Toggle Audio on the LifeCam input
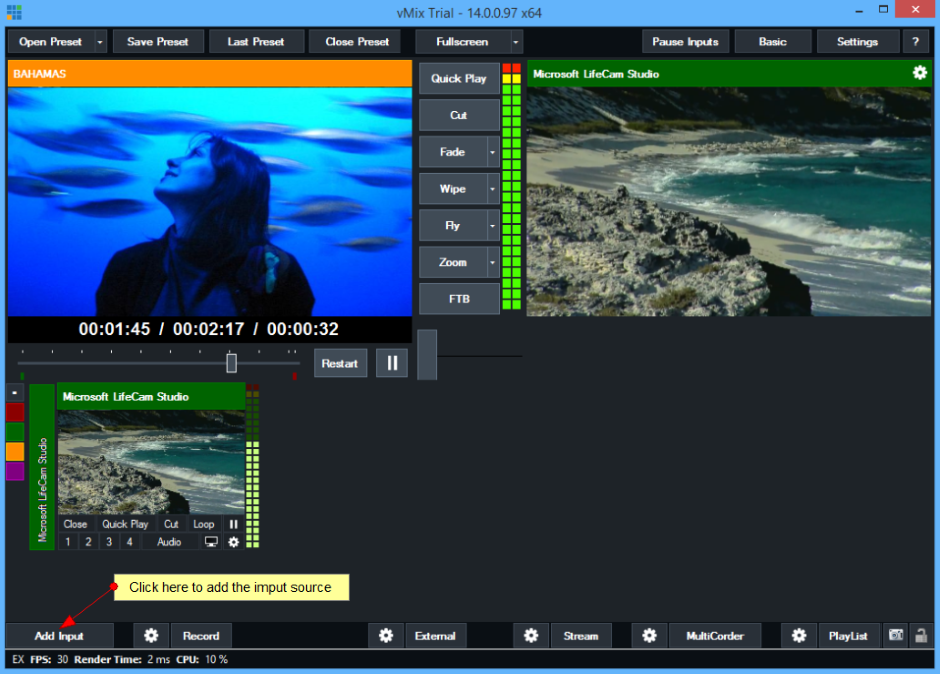The width and height of the screenshot is (940, 674). click(x=169, y=542)
